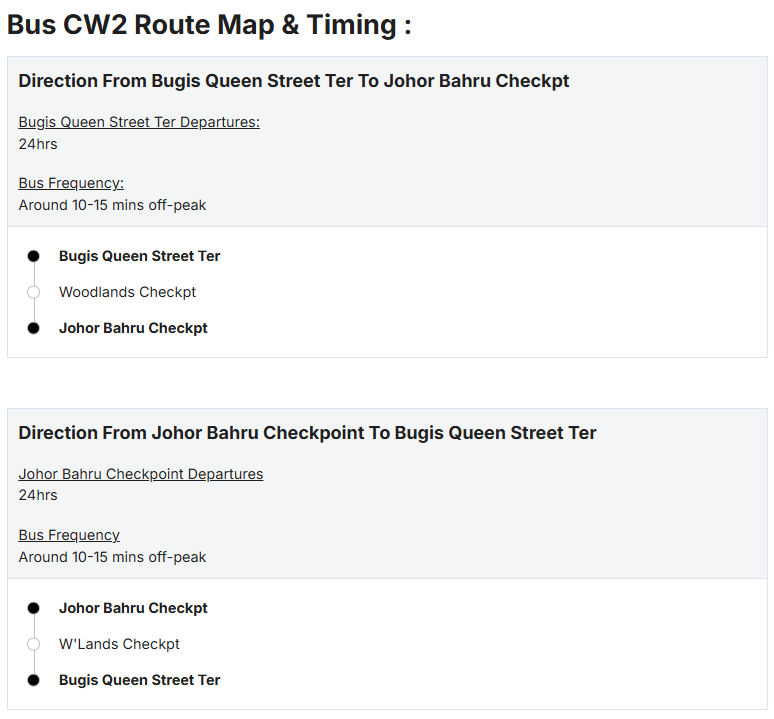The height and width of the screenshot is (719, 774).
Task: Click the black dot beside the second route's starting stop Johor Bahru Checkpt
Action: pyautogui.click(x=33, y=608)
